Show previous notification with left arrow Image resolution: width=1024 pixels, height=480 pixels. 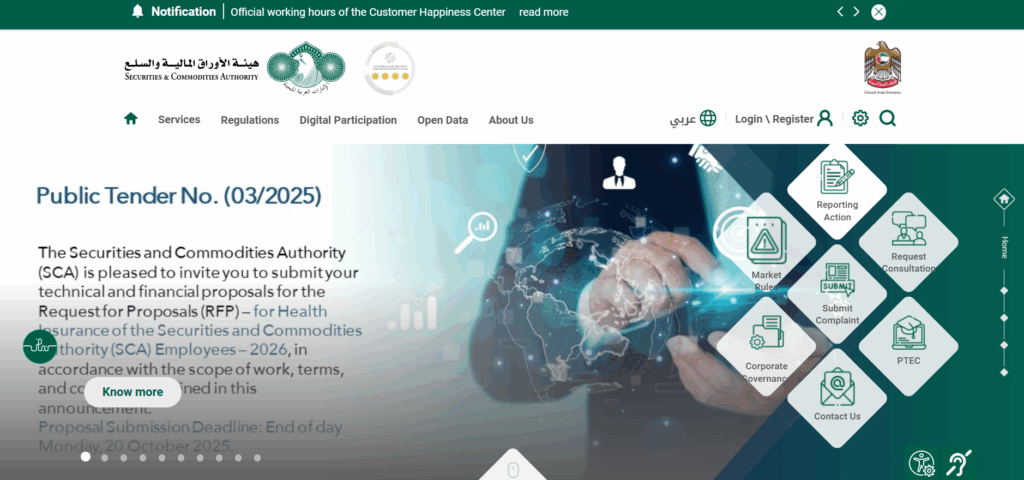pyautogui.click(x=840, y=12)
